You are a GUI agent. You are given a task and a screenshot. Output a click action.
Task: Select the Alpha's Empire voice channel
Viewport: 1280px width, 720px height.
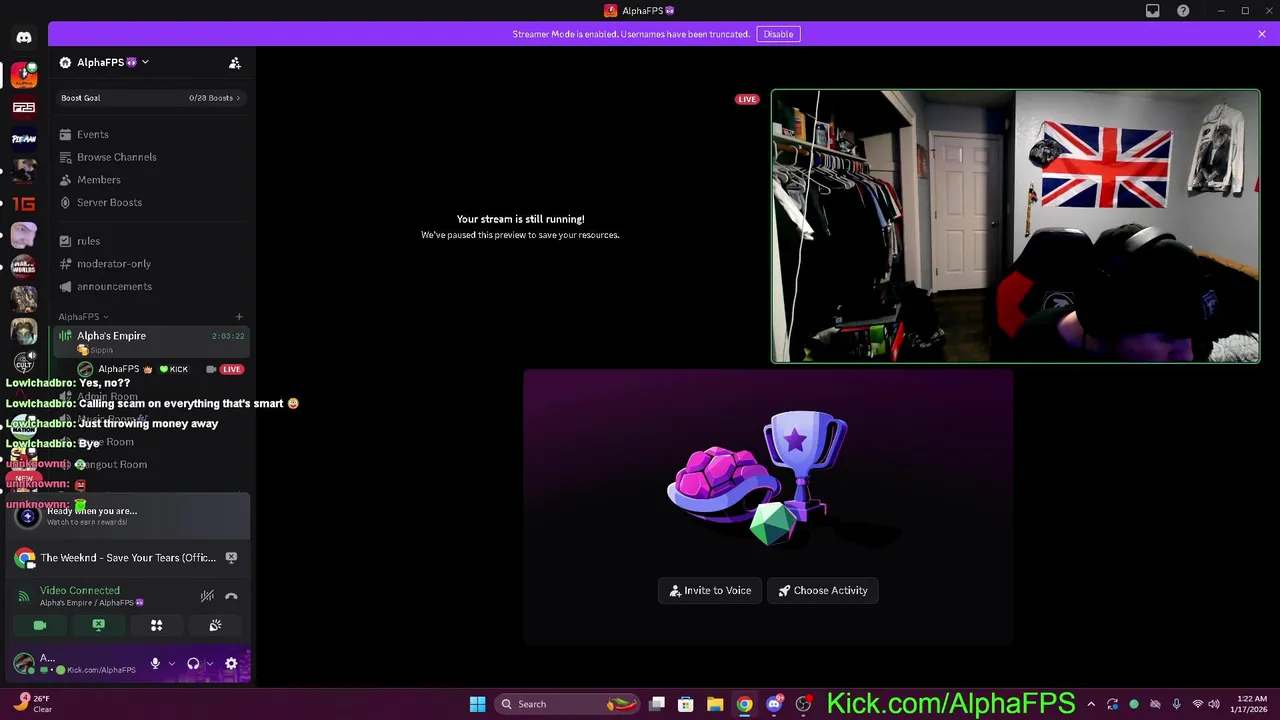point(150,342)
